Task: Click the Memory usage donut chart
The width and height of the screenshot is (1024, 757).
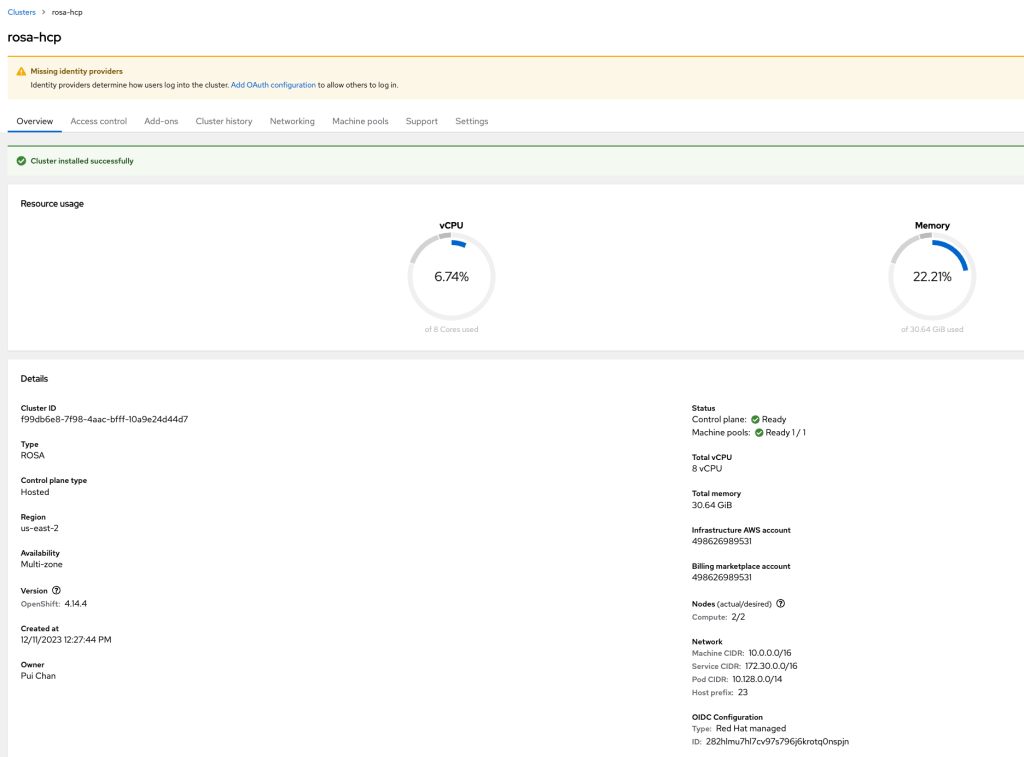Action: [x=932, y=277]
